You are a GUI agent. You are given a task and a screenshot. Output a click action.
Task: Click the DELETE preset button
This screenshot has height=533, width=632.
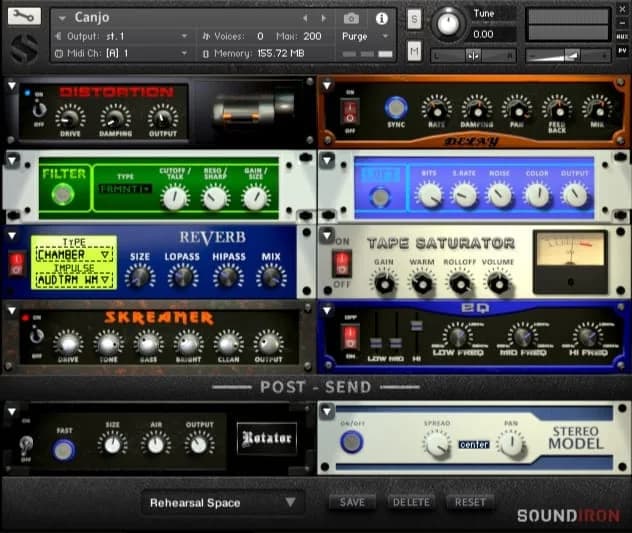point(411,502)
